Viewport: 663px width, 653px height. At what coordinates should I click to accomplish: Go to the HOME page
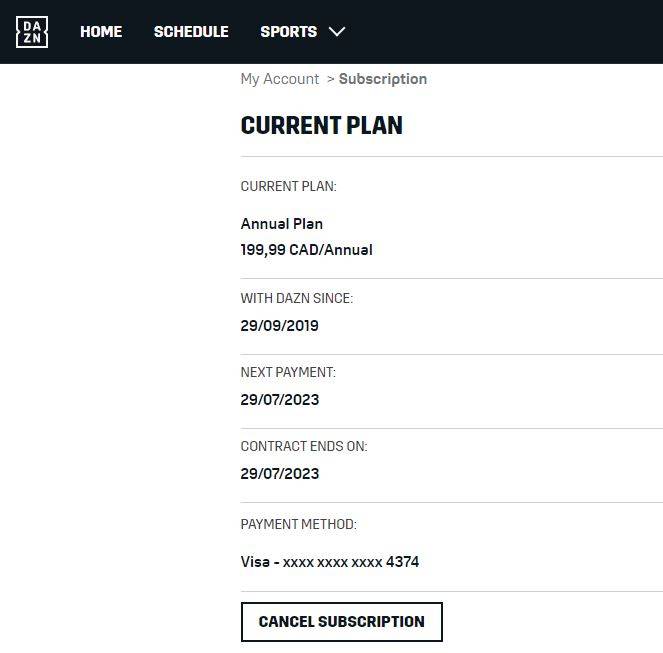(x=101, y=32)
